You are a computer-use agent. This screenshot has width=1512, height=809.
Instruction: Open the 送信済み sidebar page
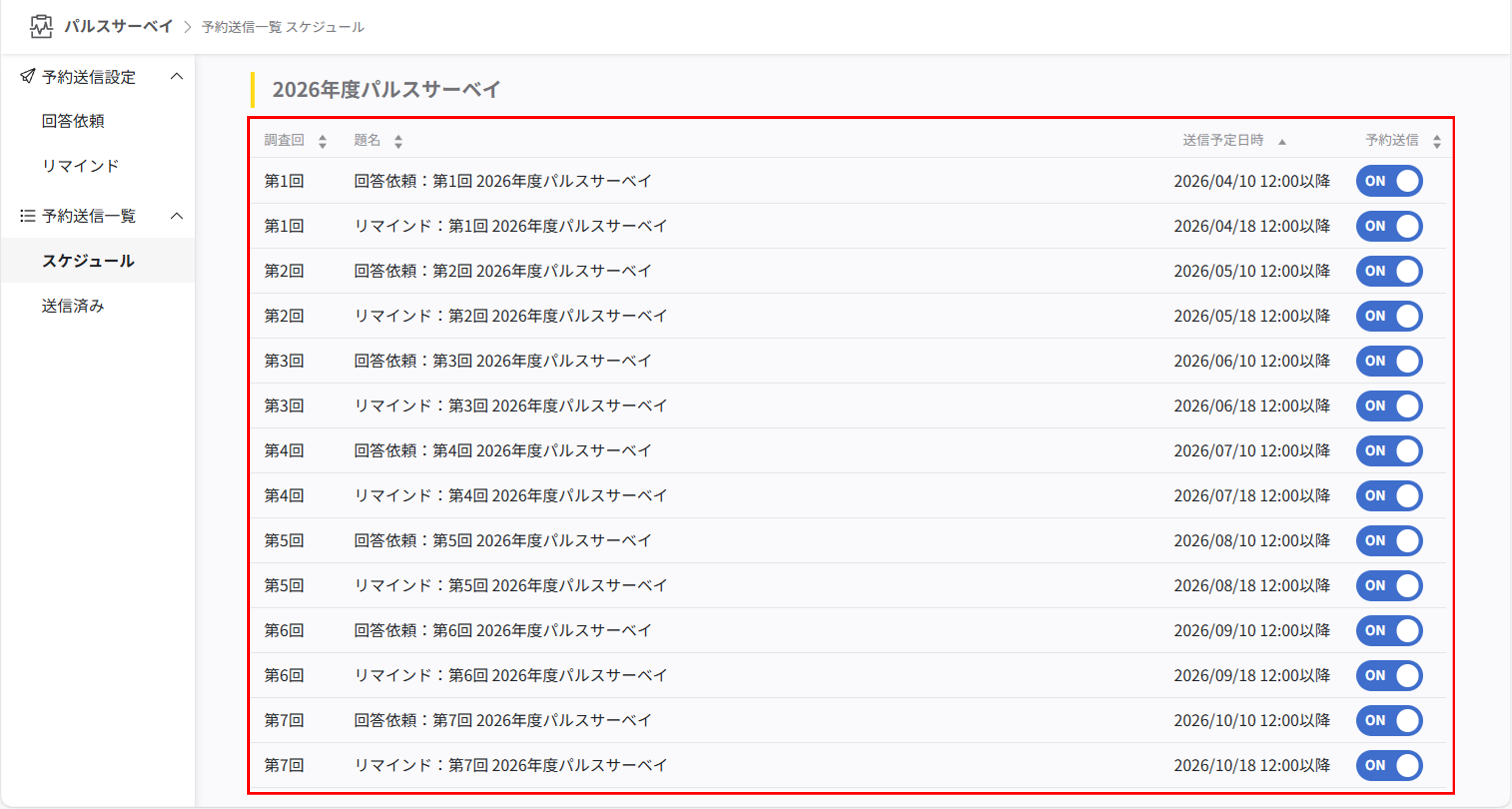74,306
